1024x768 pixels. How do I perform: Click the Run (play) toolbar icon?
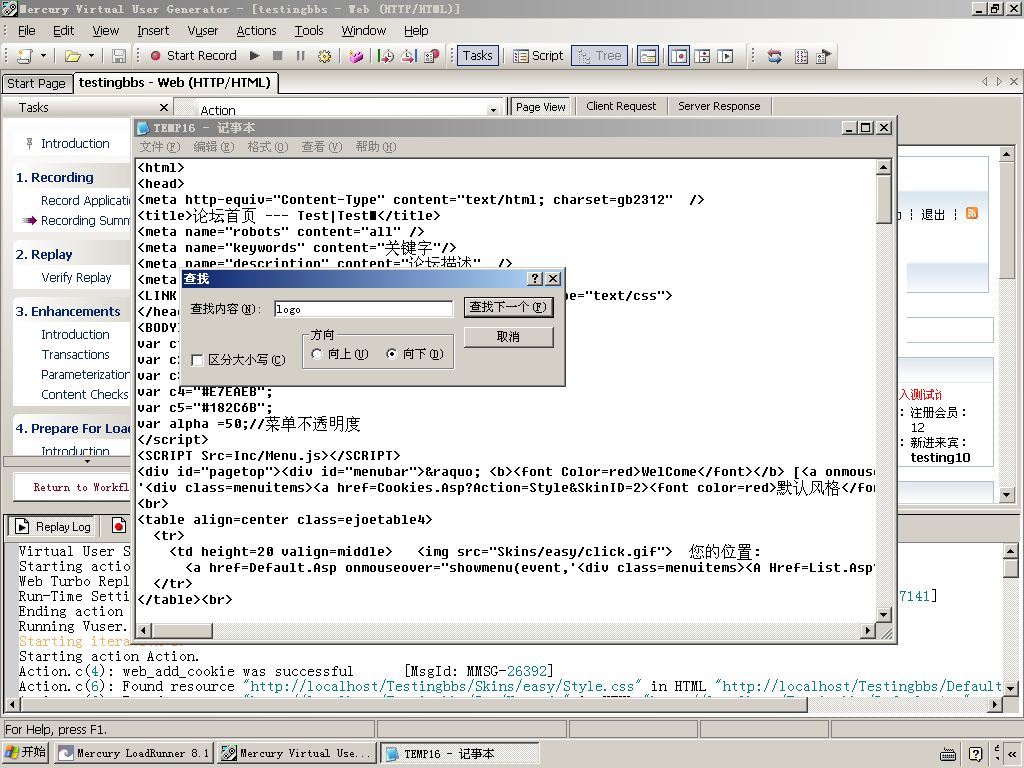(255, 56)
